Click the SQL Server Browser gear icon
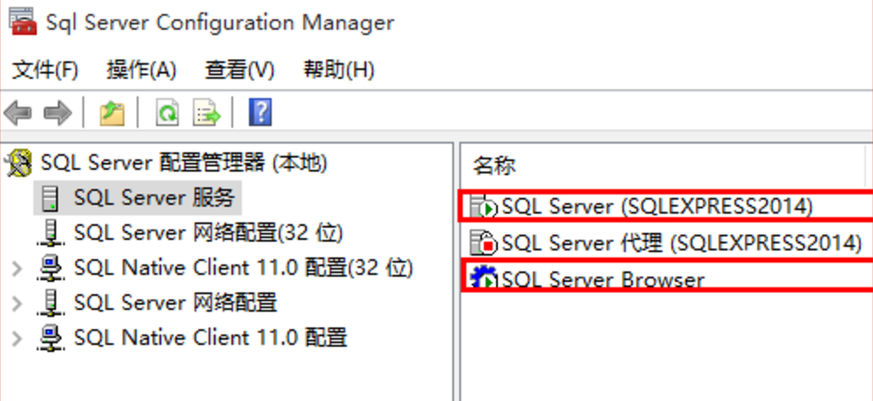873x401 pixels. (483, 278)
